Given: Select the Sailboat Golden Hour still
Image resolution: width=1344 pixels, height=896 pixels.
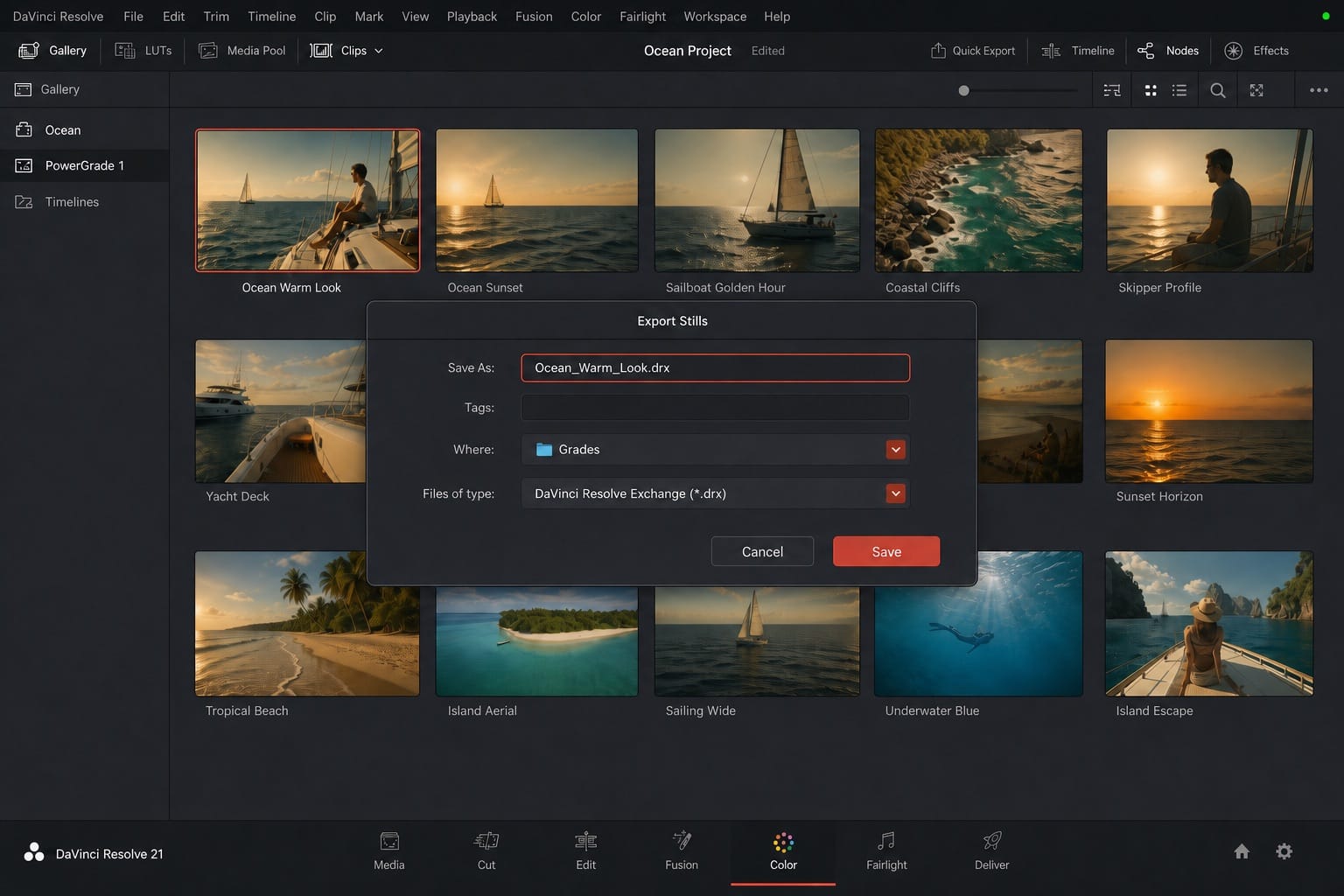Looking at the screenshot, I should [757, 200].
